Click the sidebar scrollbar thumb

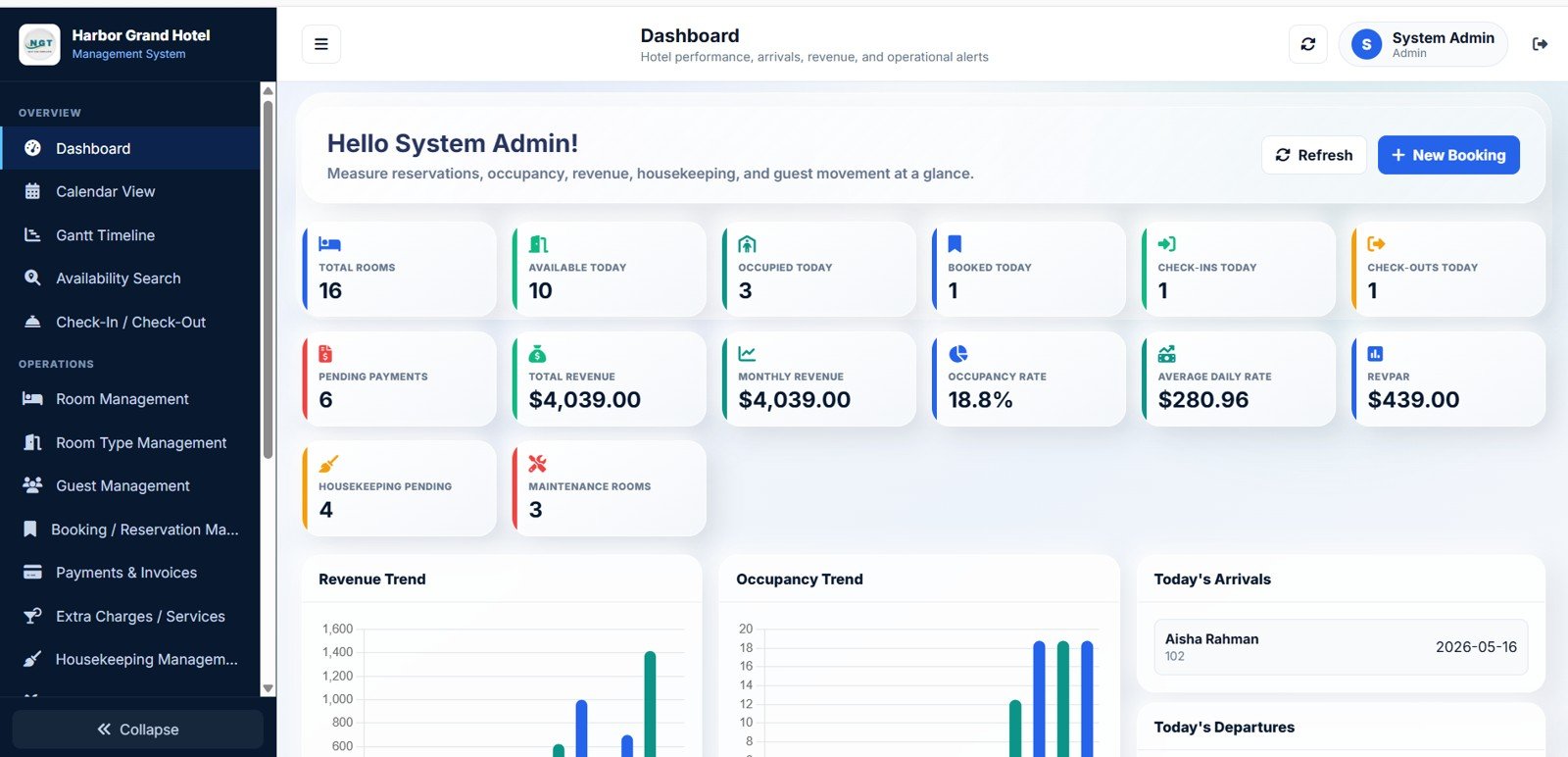pos(268,279)
